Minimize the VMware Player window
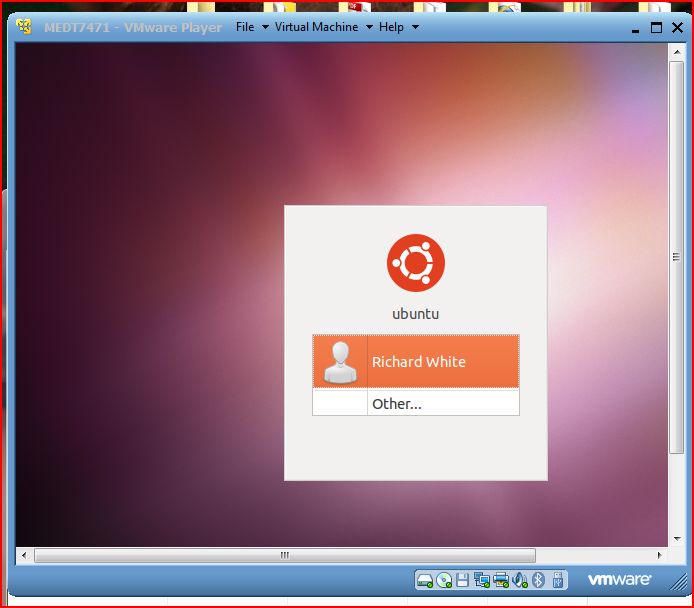 635,29
